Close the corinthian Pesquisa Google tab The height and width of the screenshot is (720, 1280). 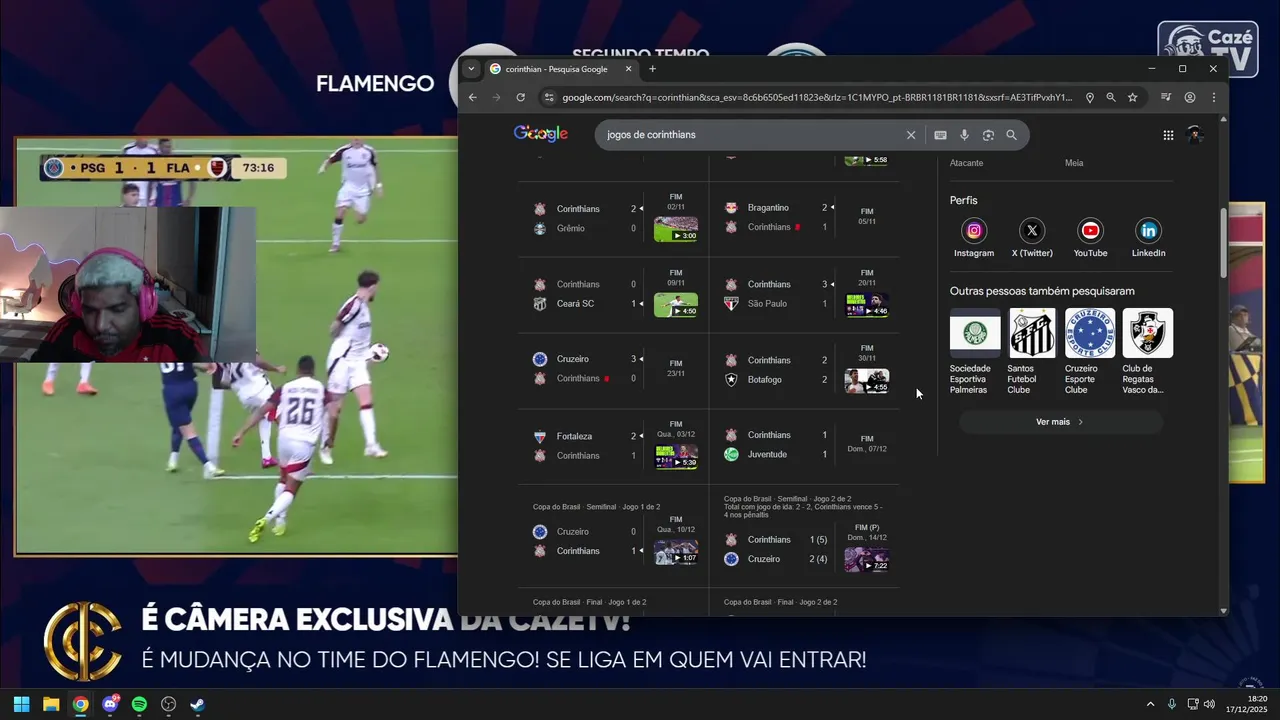(x=629, y=69)
